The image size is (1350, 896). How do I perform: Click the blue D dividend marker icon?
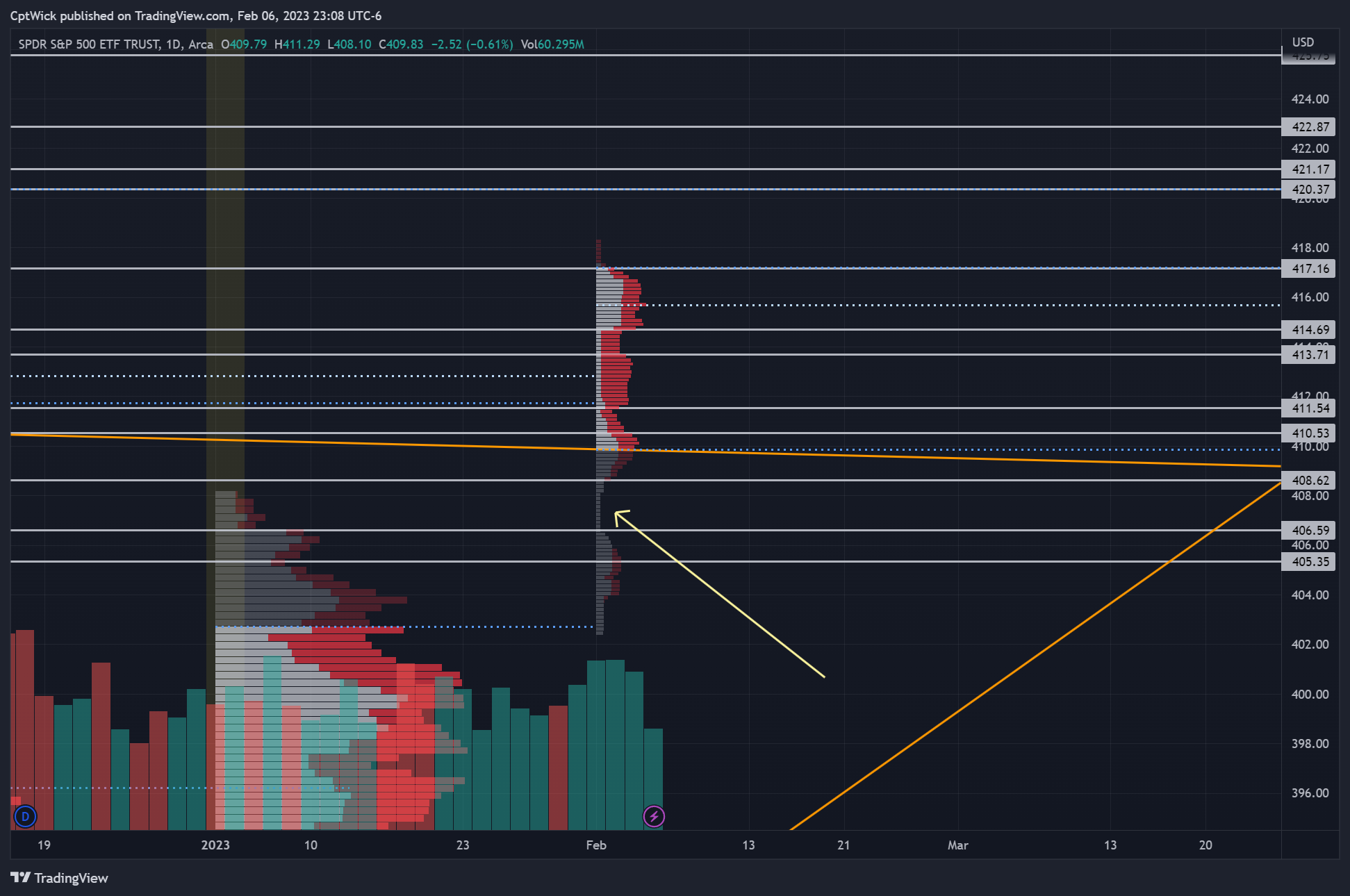point(25,816)
